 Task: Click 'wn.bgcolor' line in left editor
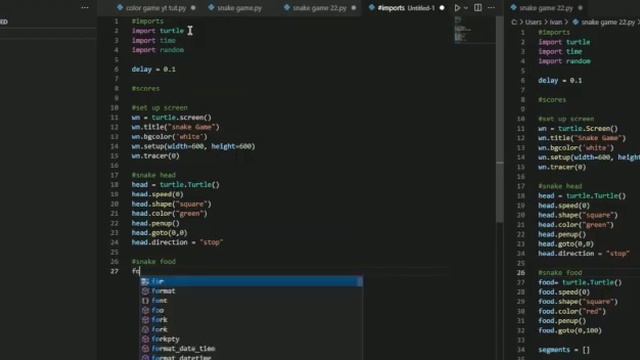[x=169, y=137]
